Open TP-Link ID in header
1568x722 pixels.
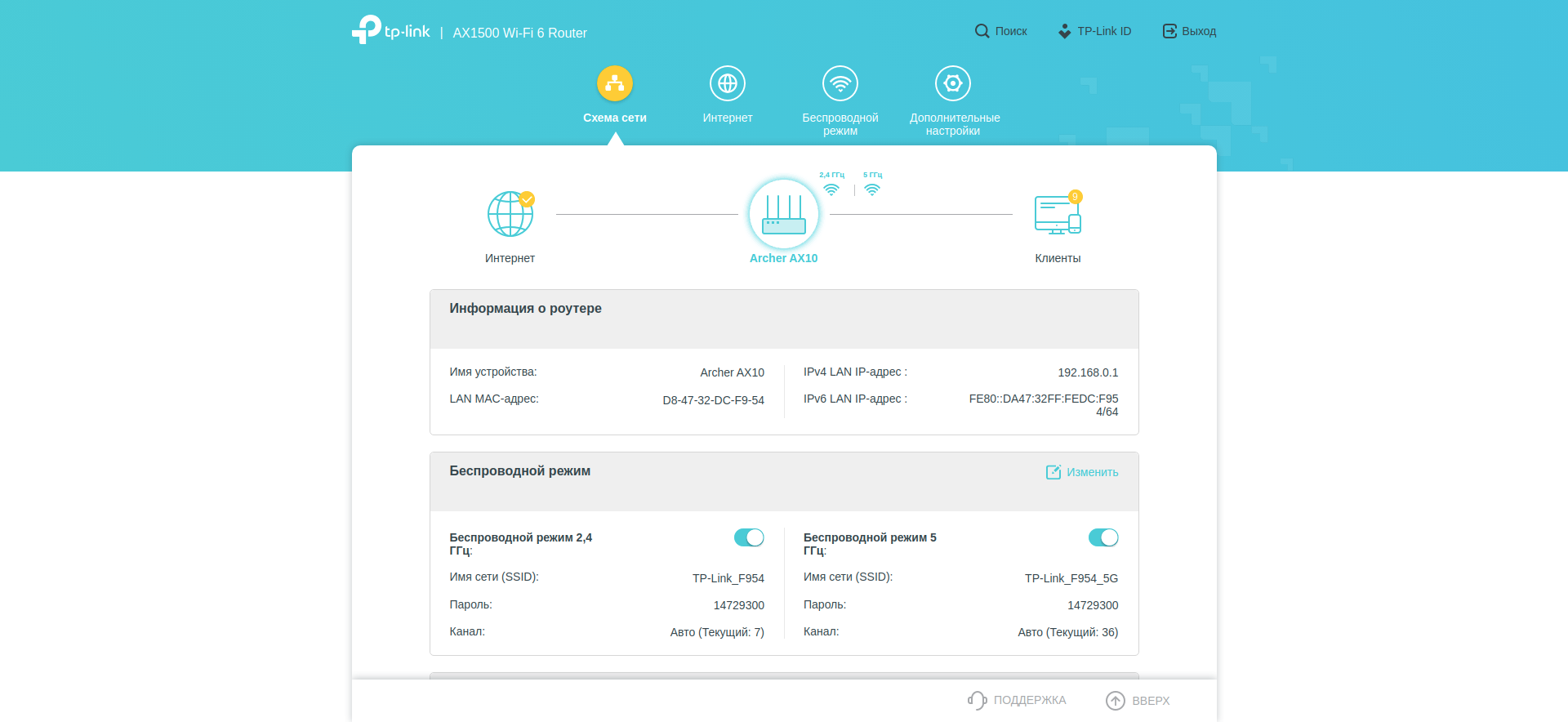coord(1094,31)
